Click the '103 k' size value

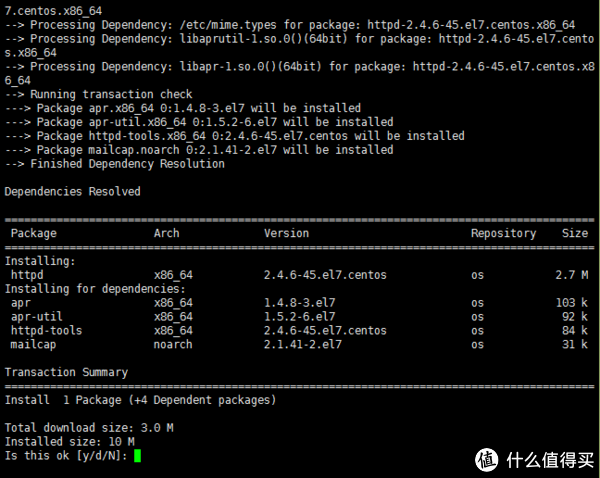pyautogui.click(x=572, y=303)
